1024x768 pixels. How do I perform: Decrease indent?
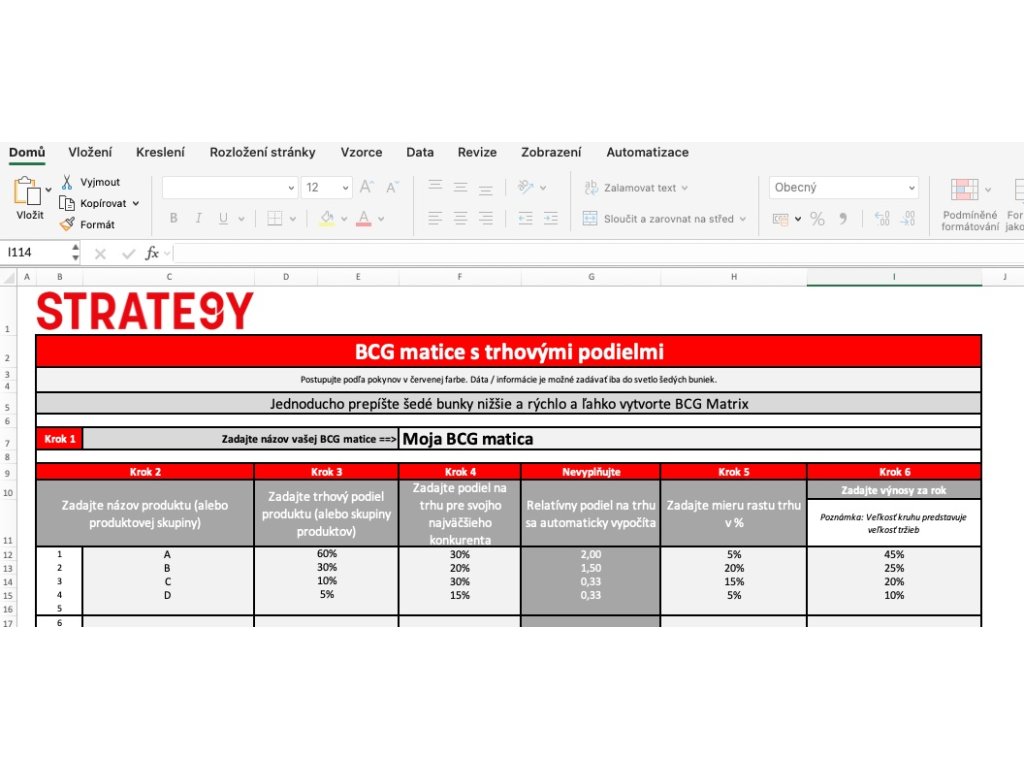tap(526, 218)
